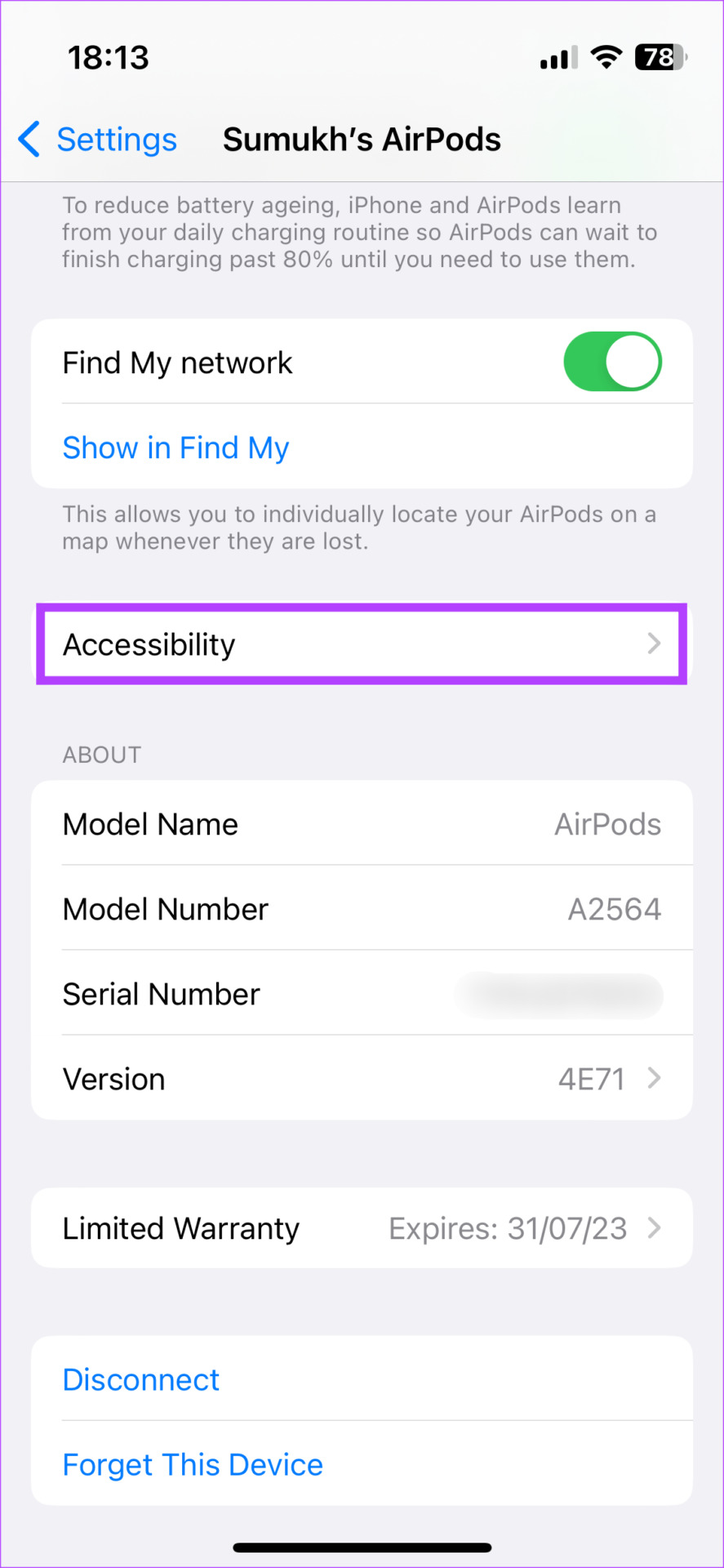Open the Accessibility settings row
Image resolution: width=724 pixels, height=1568 pixels.
[x=362, y=644]
